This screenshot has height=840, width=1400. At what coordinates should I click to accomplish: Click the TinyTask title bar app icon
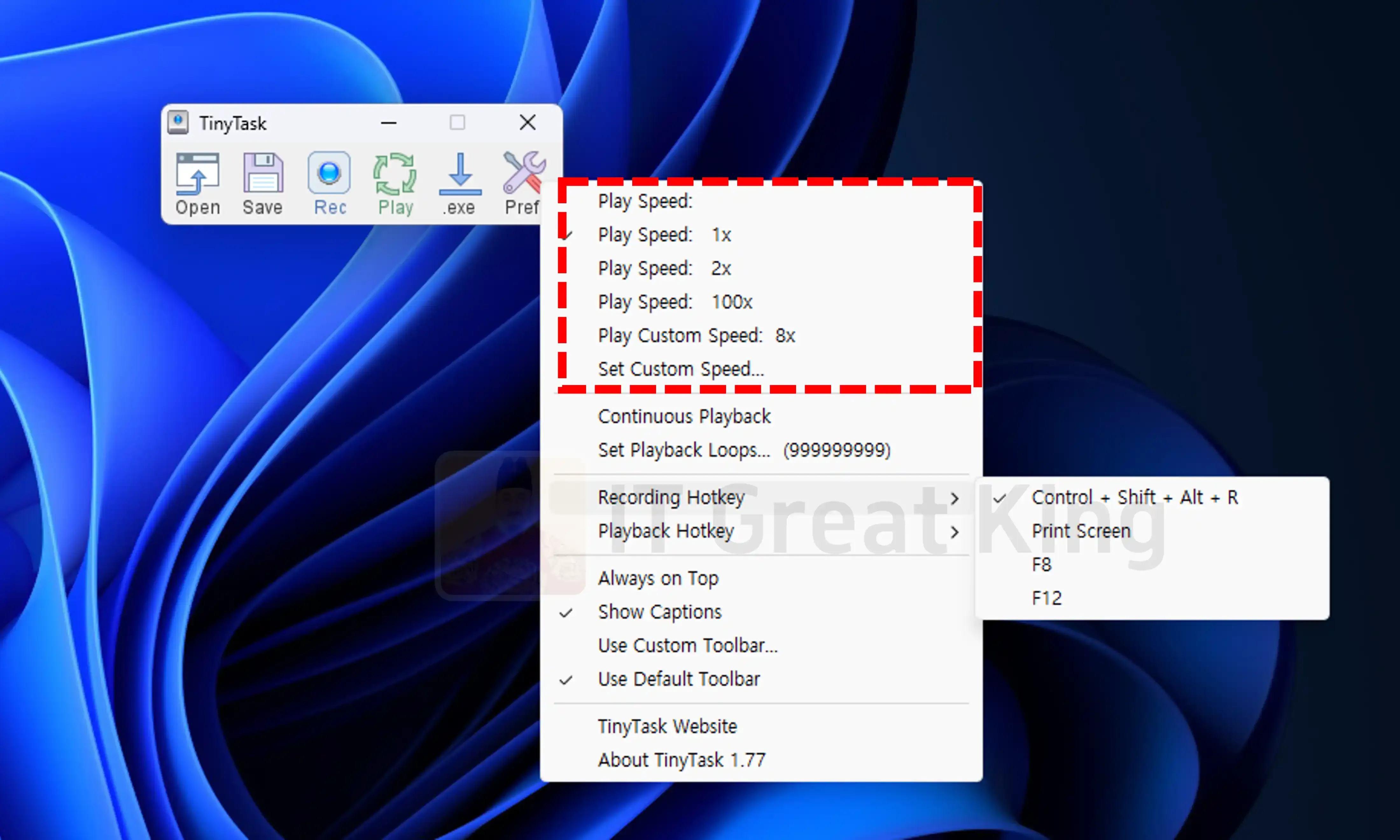click(x=178, y=122)
